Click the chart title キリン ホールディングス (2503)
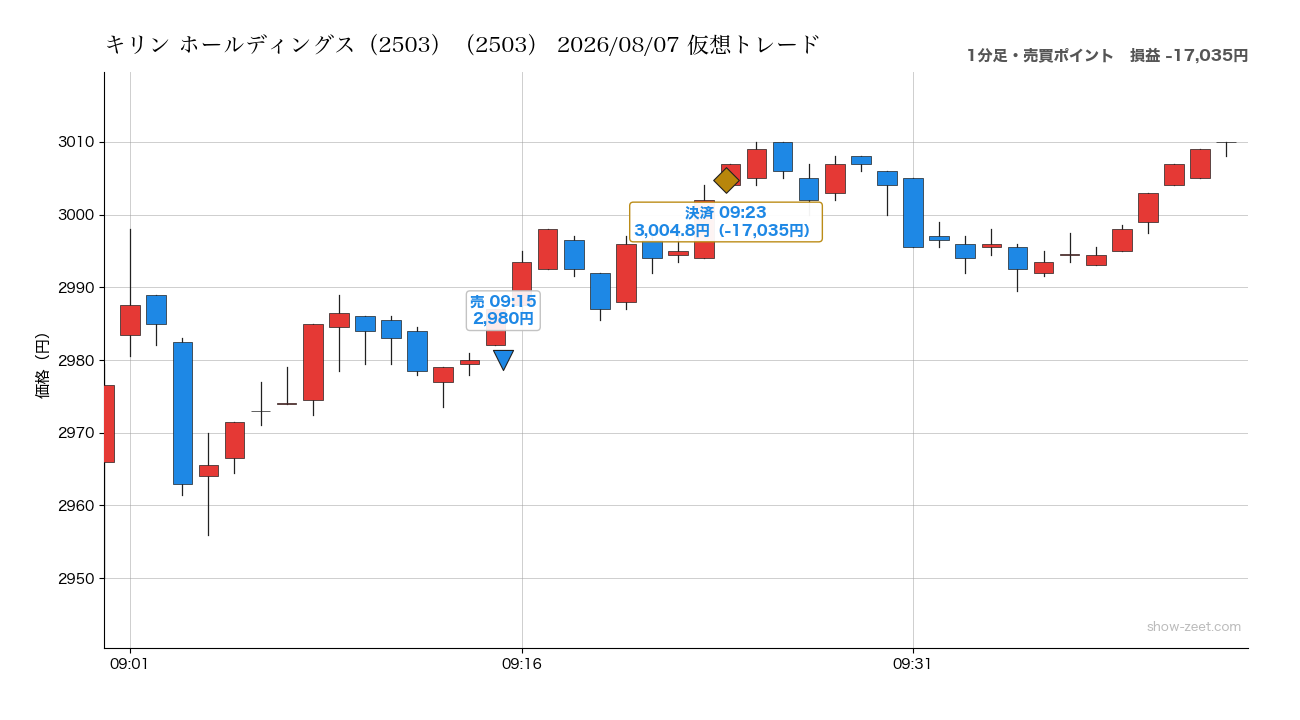The image size is (1300, 720). [462, 45]
